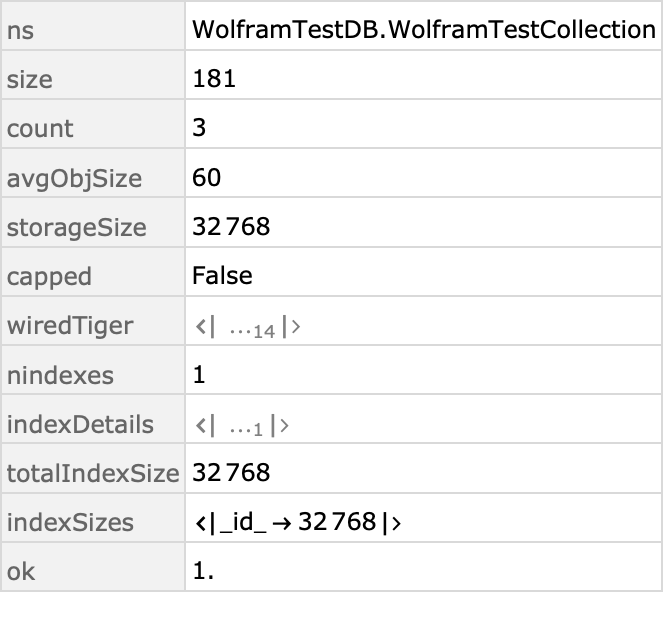Select the ok value 1.
Screen dimensions: 665x623
click(203, 571)
